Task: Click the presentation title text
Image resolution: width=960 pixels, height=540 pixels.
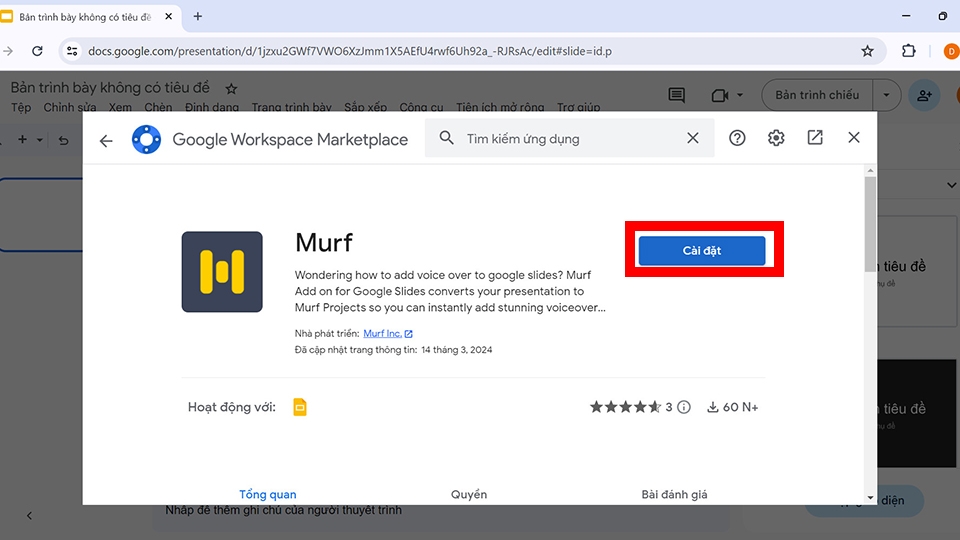Action: click(110, 88)
